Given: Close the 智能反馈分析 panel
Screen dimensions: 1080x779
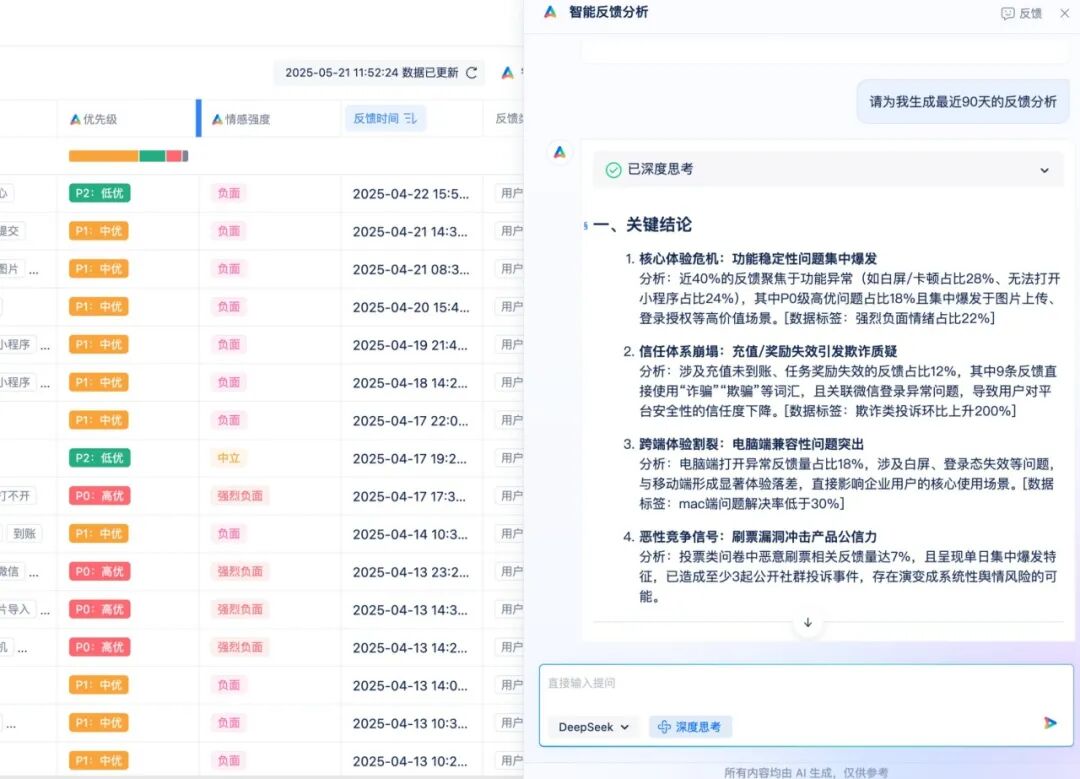Looking at the screenshot, I should click(x=1064, y=13).
